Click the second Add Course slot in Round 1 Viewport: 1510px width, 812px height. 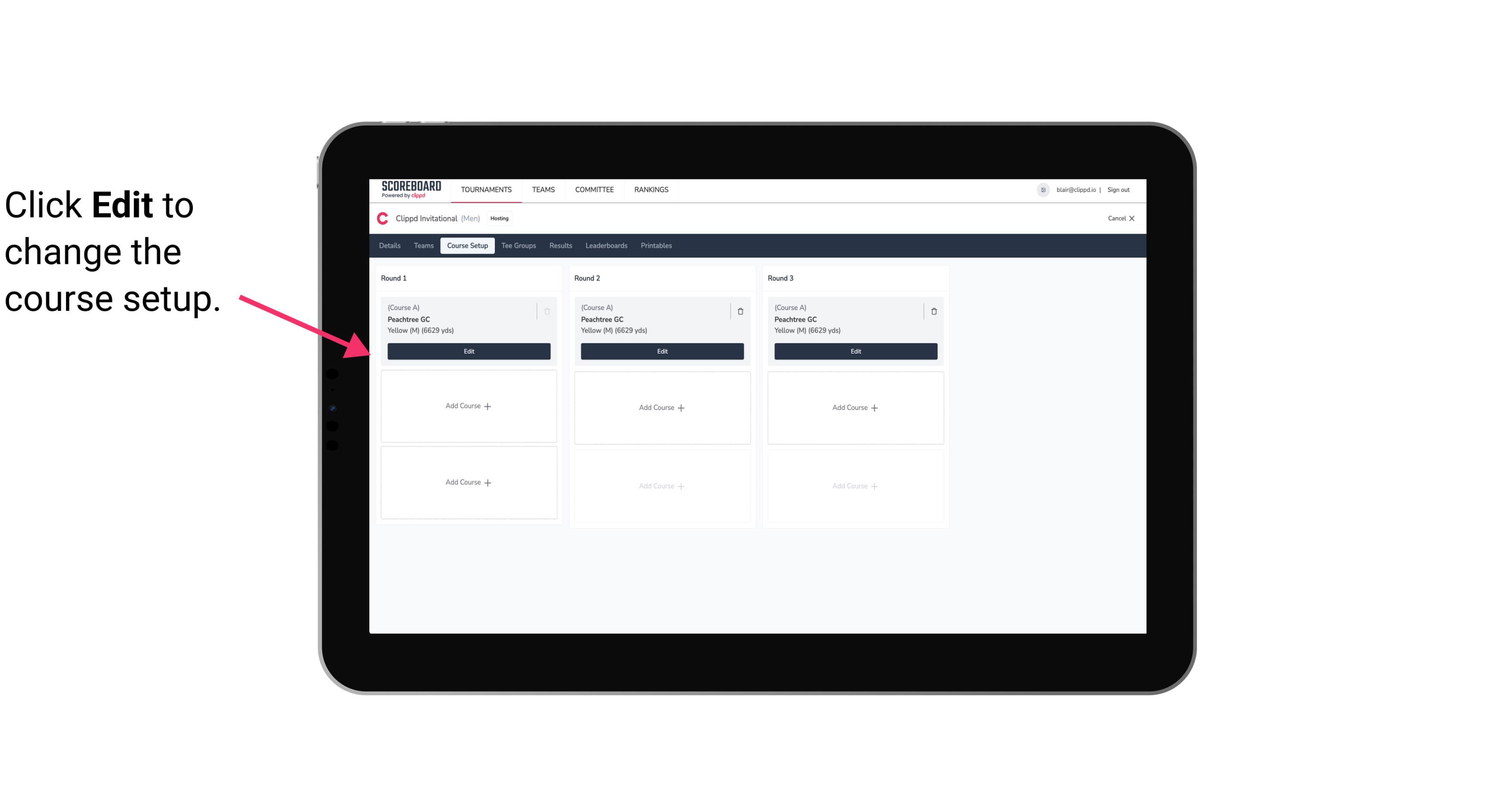468,483
